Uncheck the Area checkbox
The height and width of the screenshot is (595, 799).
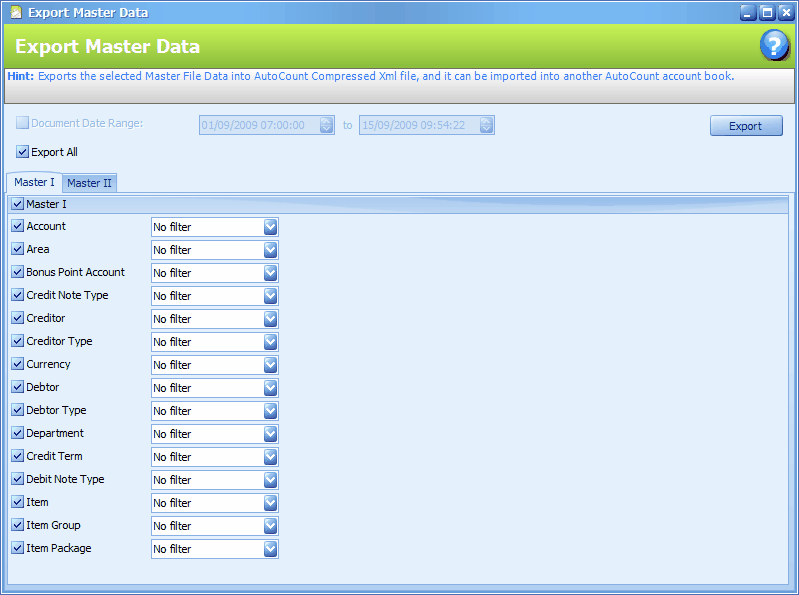(17, 249)
